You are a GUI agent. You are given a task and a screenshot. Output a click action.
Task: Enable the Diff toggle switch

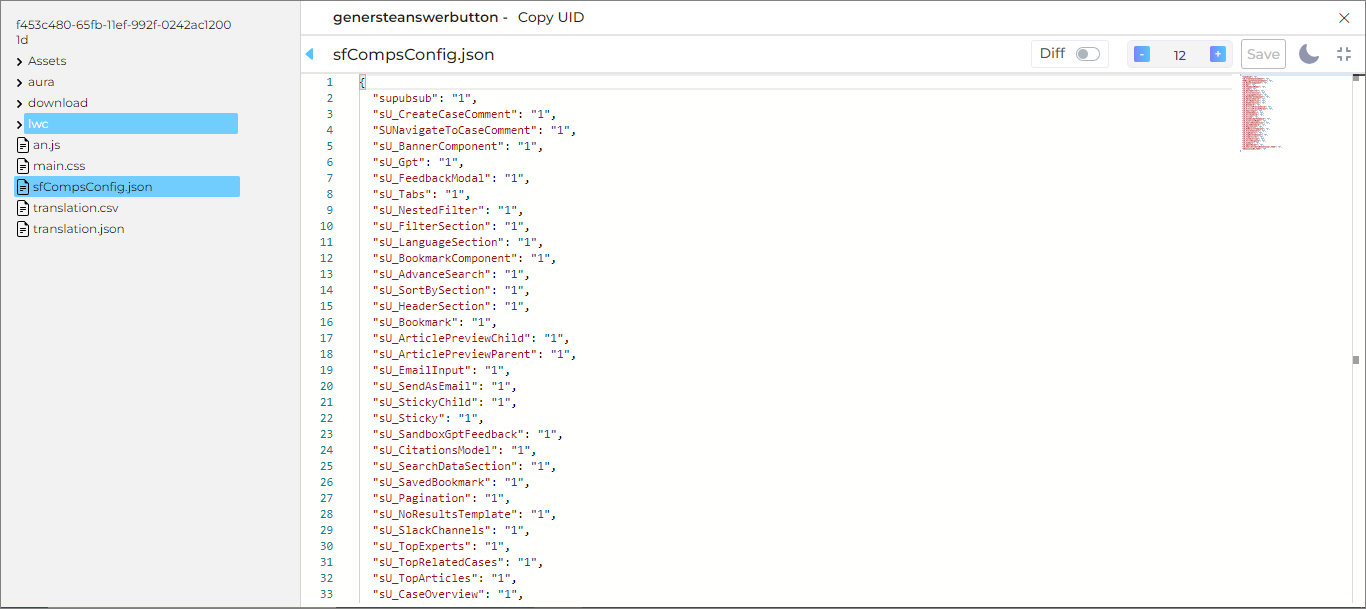[x=1087, y=54]
